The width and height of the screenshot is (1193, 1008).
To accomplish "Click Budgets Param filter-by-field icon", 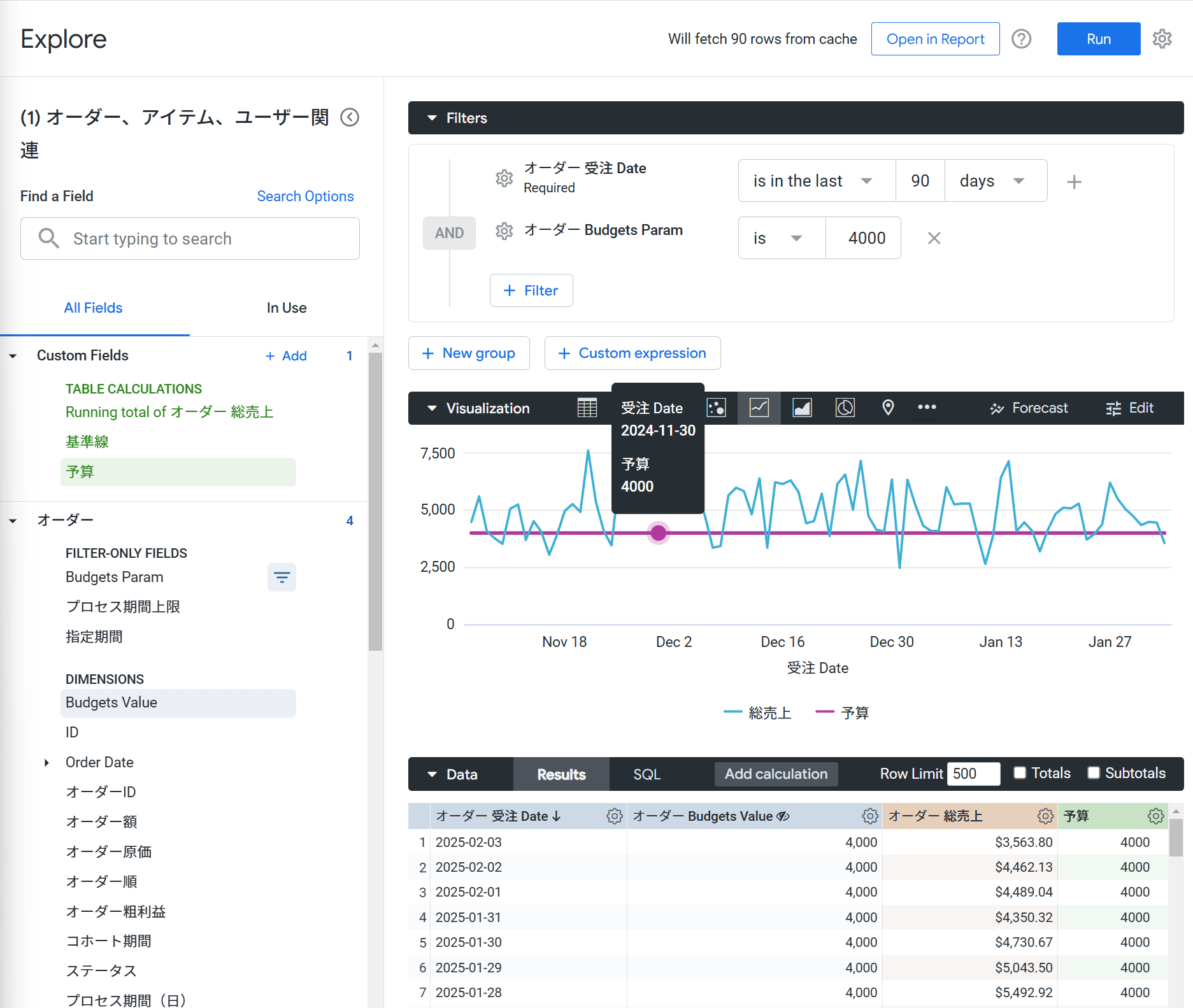I will click(x=282, y=578).
